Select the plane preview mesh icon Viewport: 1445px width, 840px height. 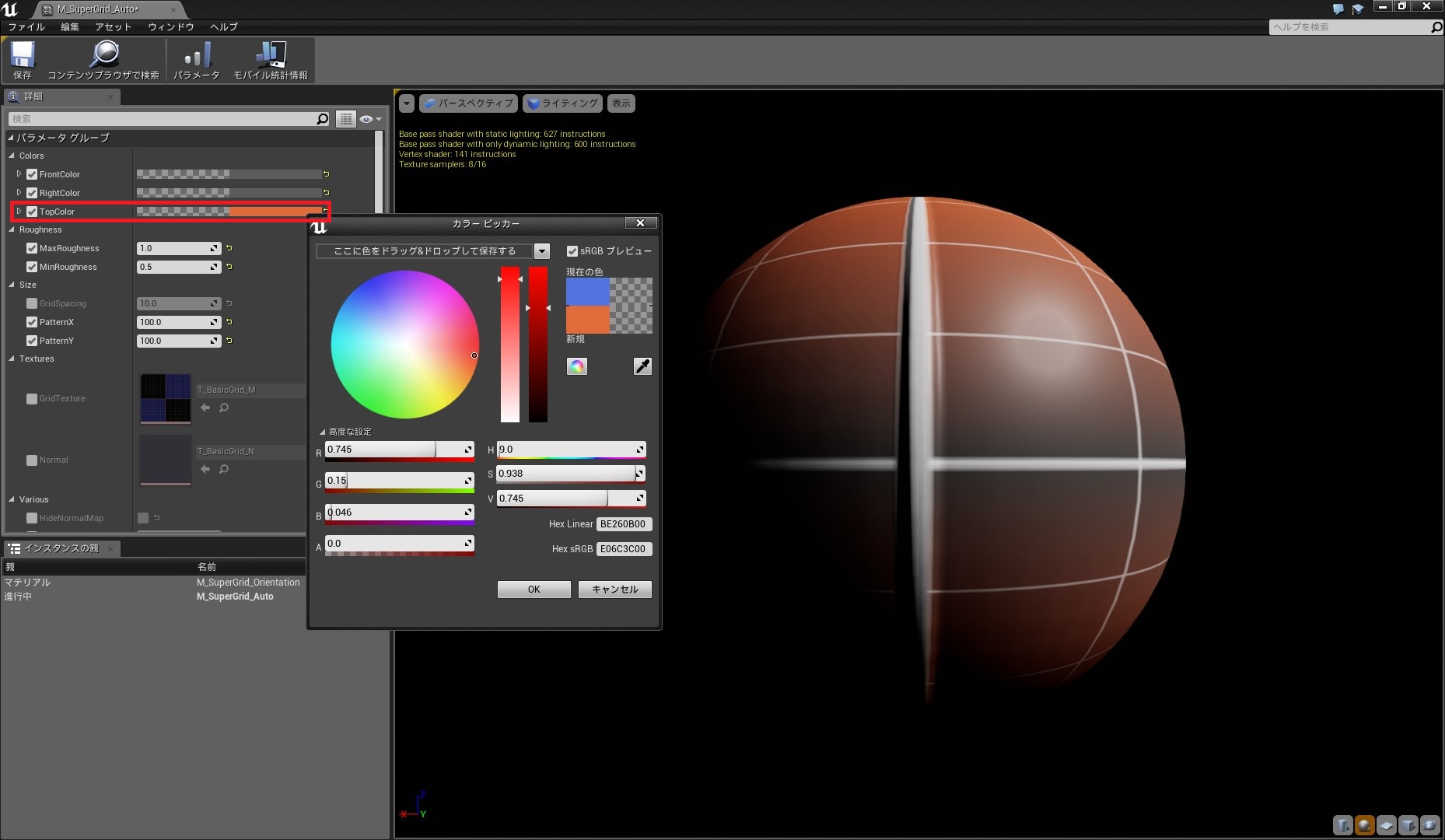pos(1386,824)
